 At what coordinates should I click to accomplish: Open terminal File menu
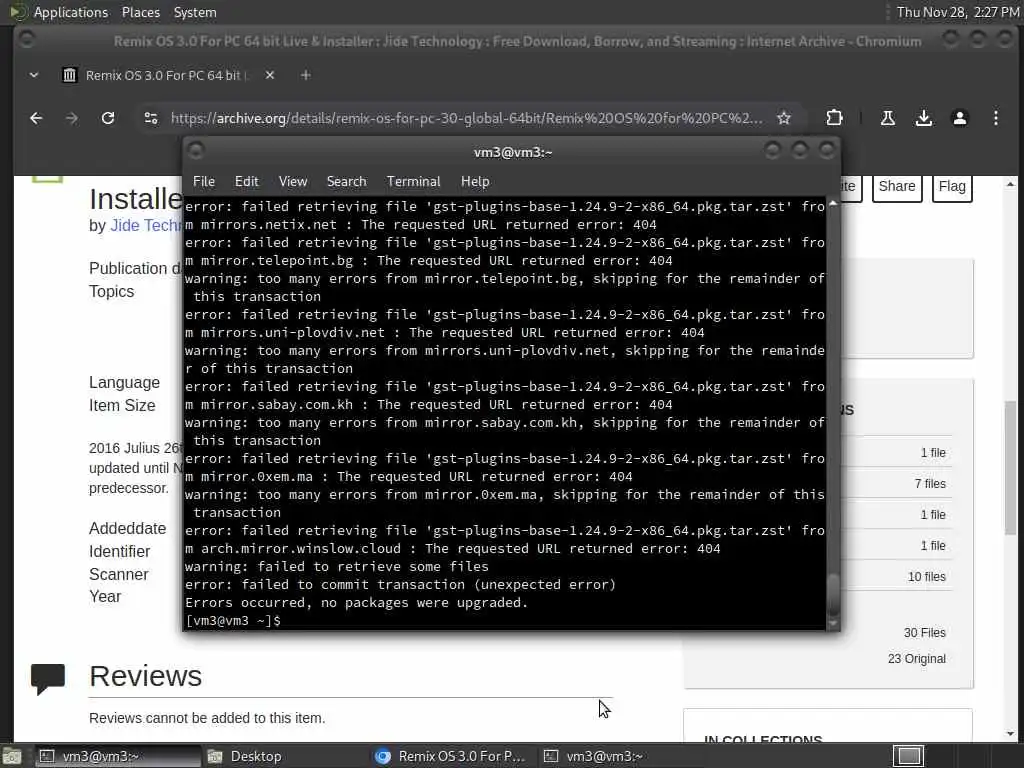[x=204, y=182]
